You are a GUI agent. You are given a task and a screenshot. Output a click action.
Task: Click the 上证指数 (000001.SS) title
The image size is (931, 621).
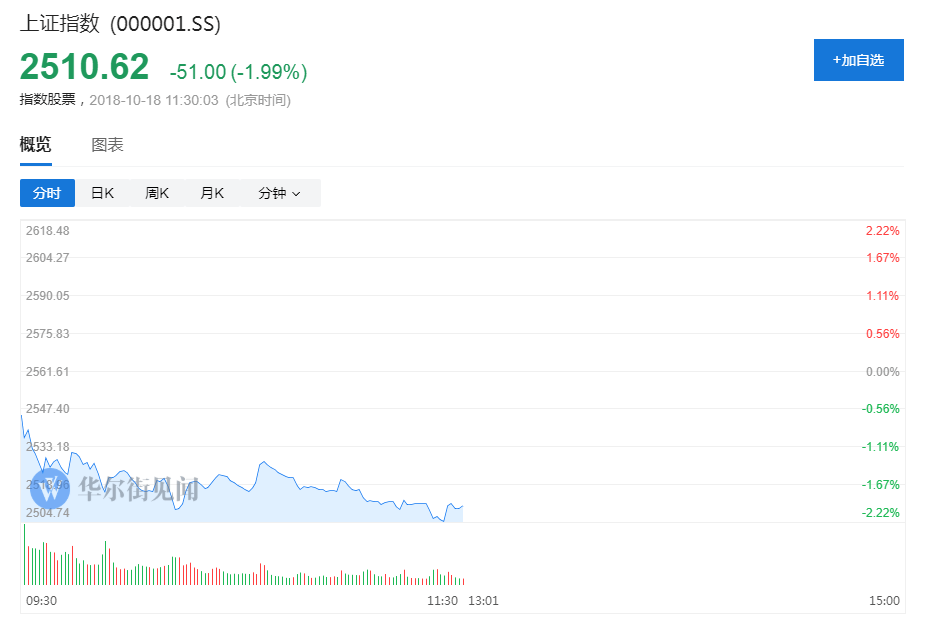pos(120,24)
